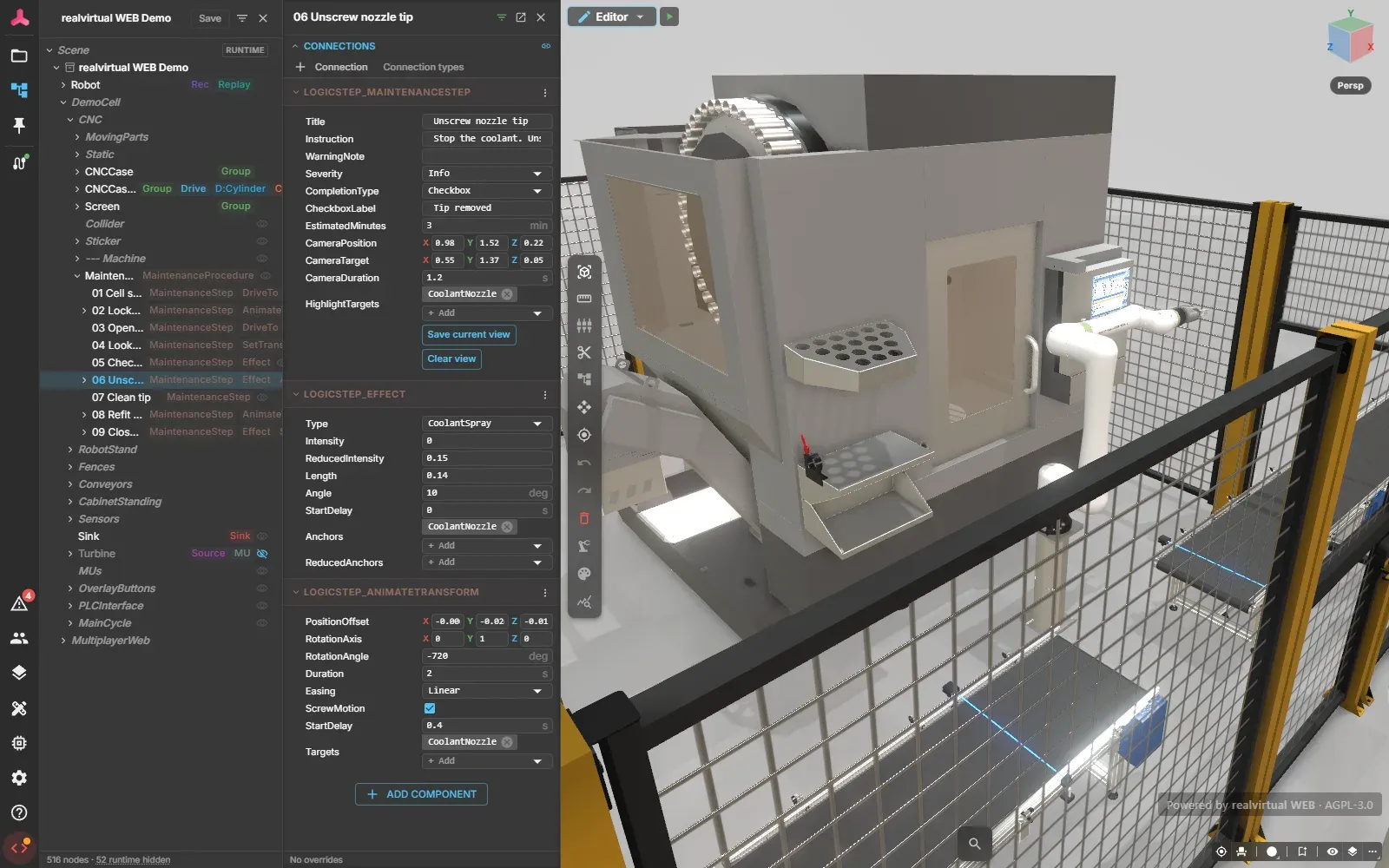Open the Editor mode dropdown
Viewport: 1389px width, 868px height.
tap(611, 16)
